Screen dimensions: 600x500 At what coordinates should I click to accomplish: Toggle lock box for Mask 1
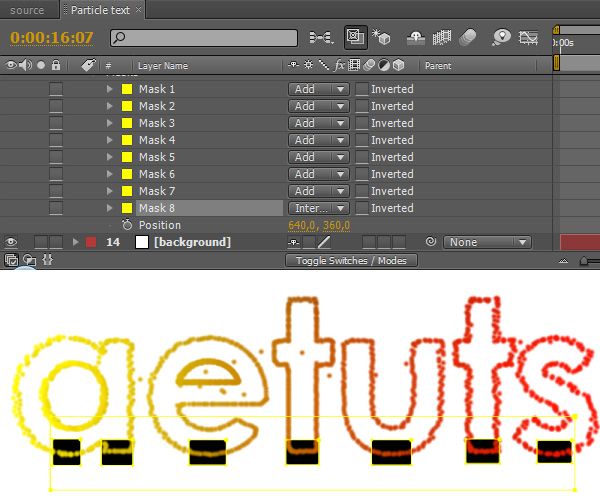(x=56, y=89)
